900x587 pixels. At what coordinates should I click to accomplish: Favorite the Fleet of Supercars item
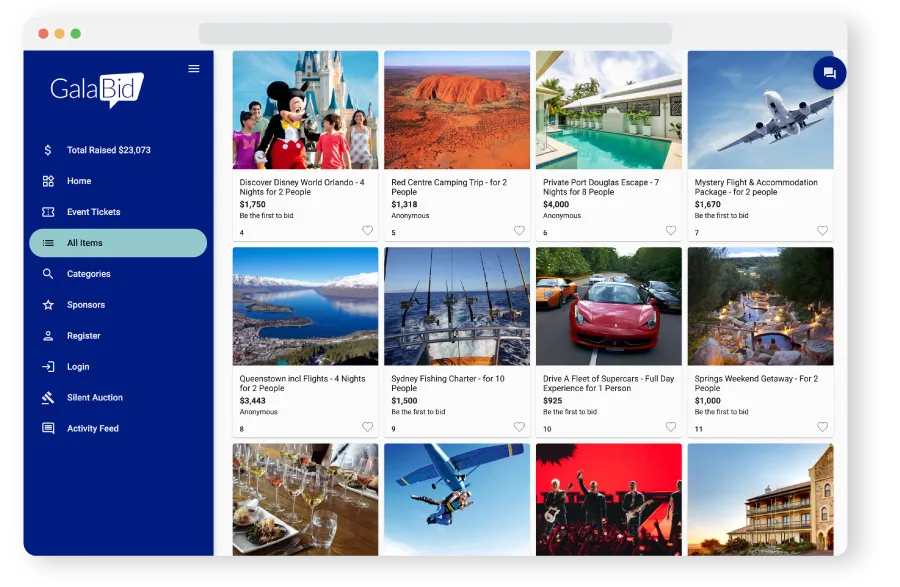(671, 427)
